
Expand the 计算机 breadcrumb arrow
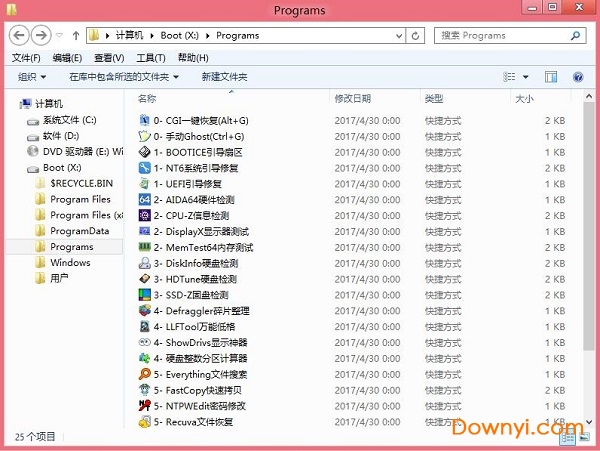(x=152, y=36)
